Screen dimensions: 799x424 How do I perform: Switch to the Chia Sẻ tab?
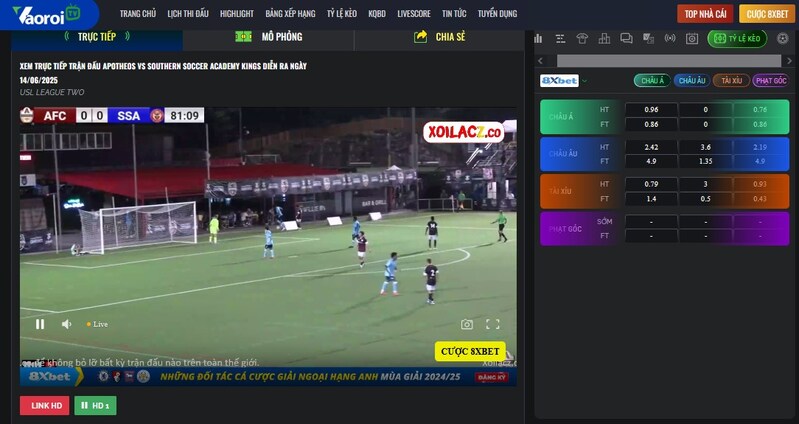(x=439, y=37)
